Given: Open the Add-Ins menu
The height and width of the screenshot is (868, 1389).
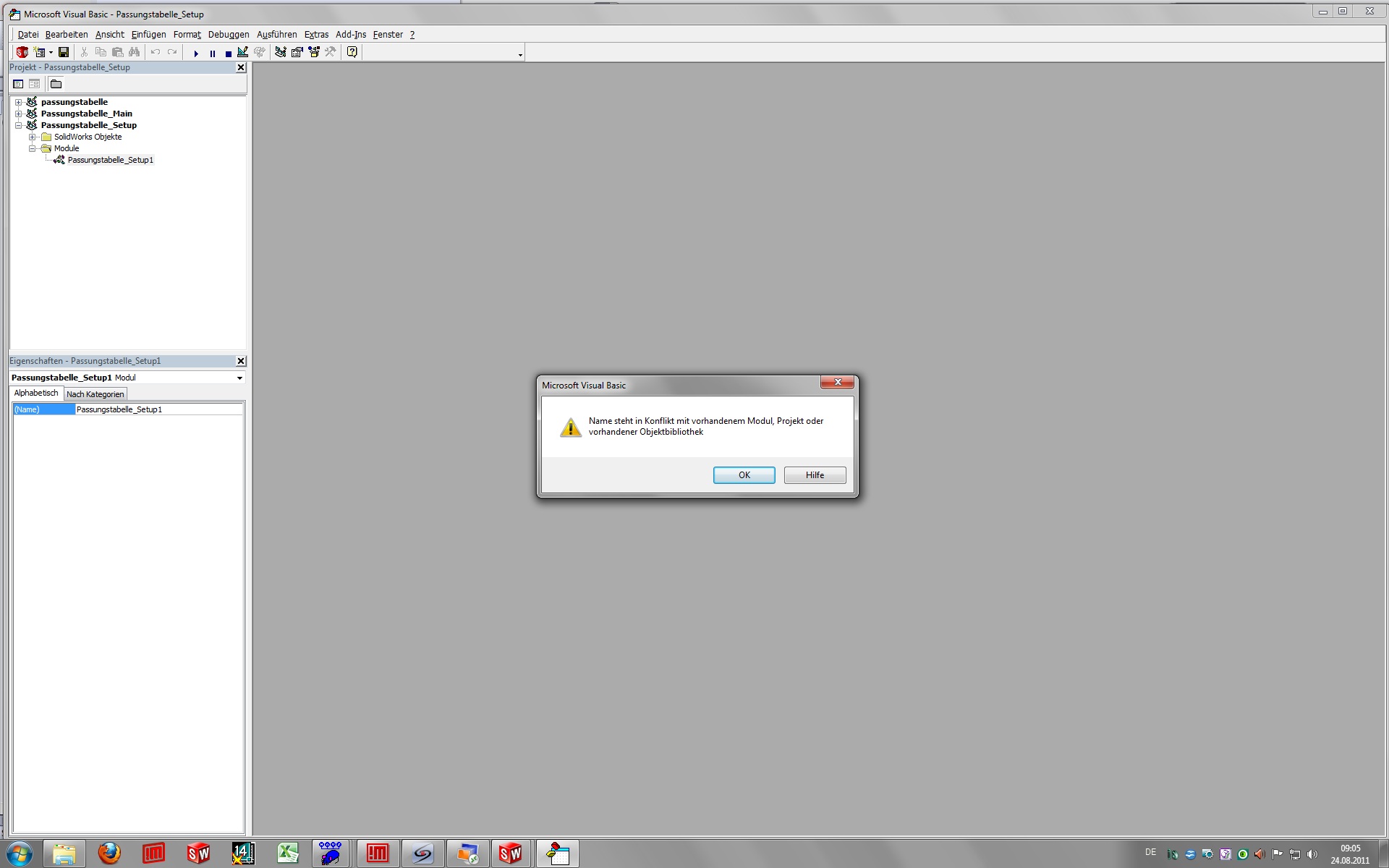Looking at the screenshot, I should pos(351,34).
